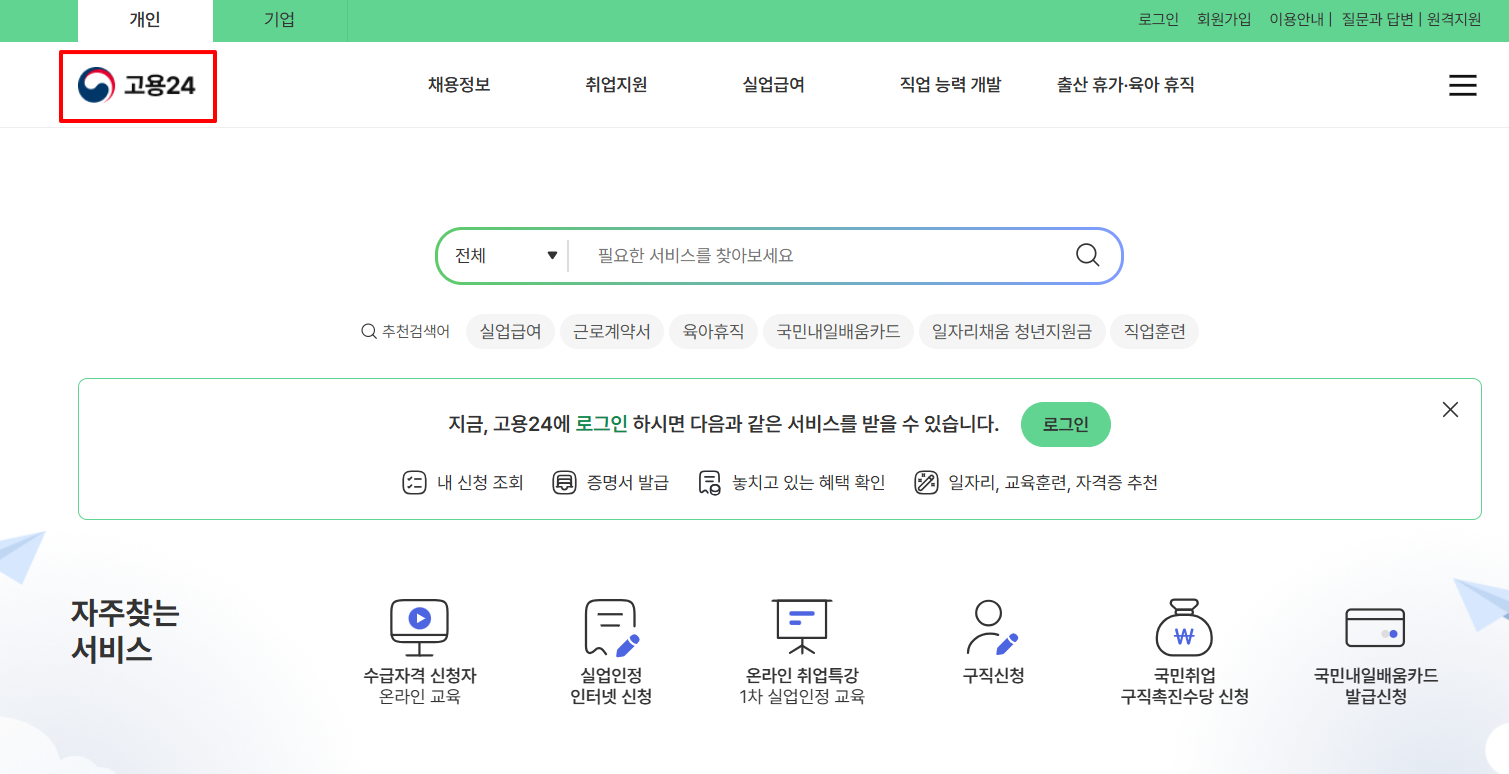Close the login notice banner
1509x774 pixels.
pos(1450,409)
